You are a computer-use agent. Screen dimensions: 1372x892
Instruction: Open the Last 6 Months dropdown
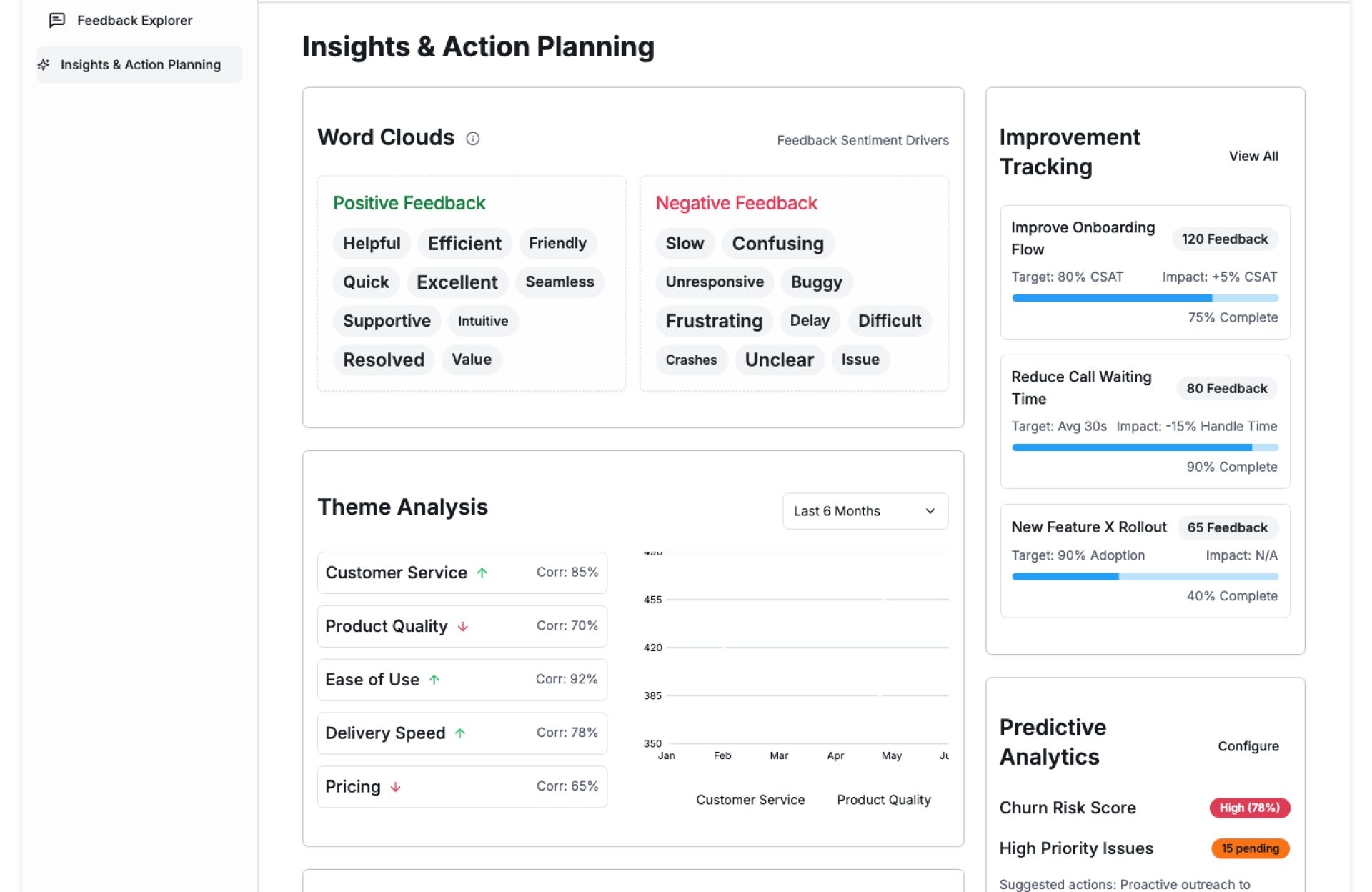pos(865,511)
